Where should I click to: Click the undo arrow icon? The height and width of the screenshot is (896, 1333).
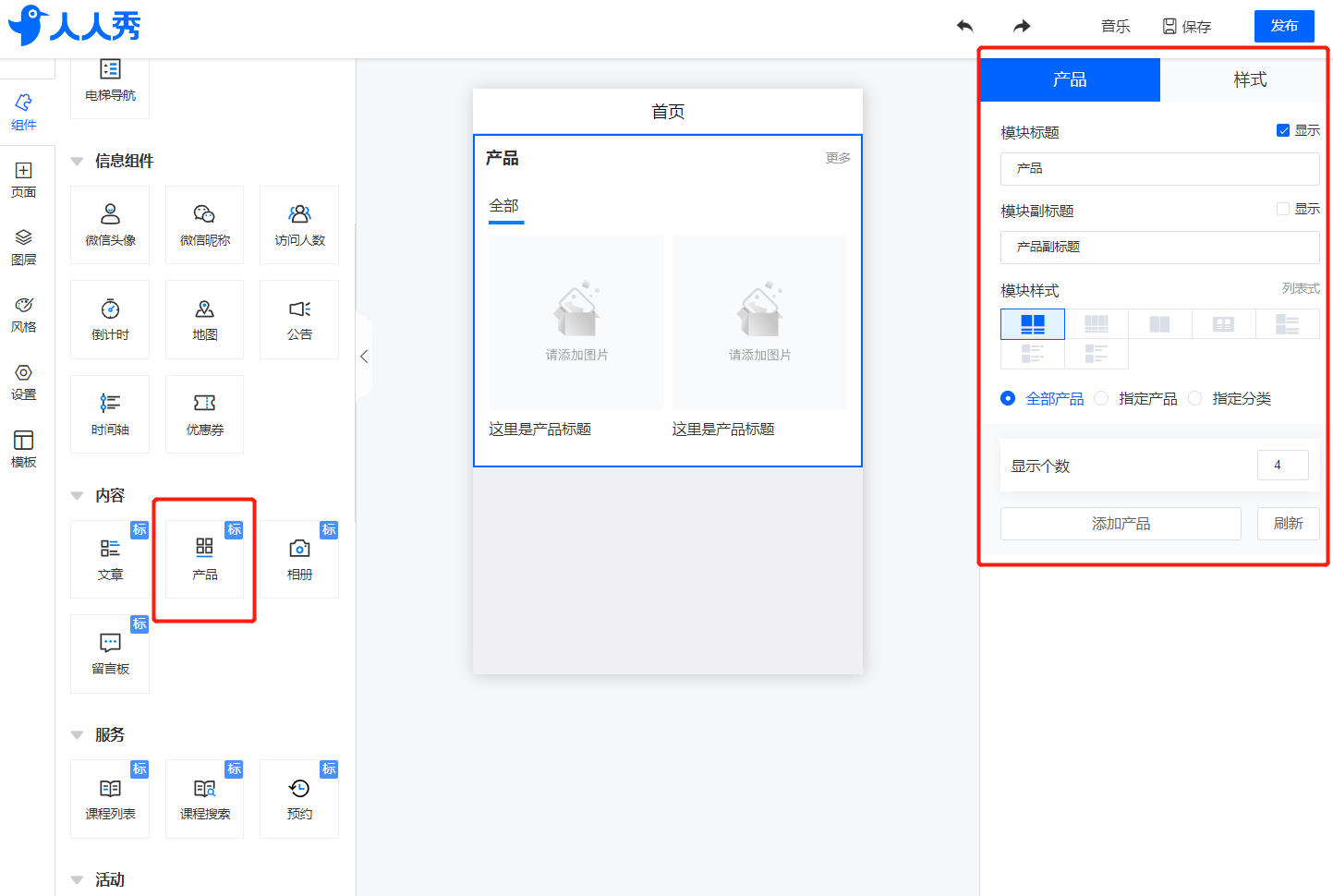(964, 26)
